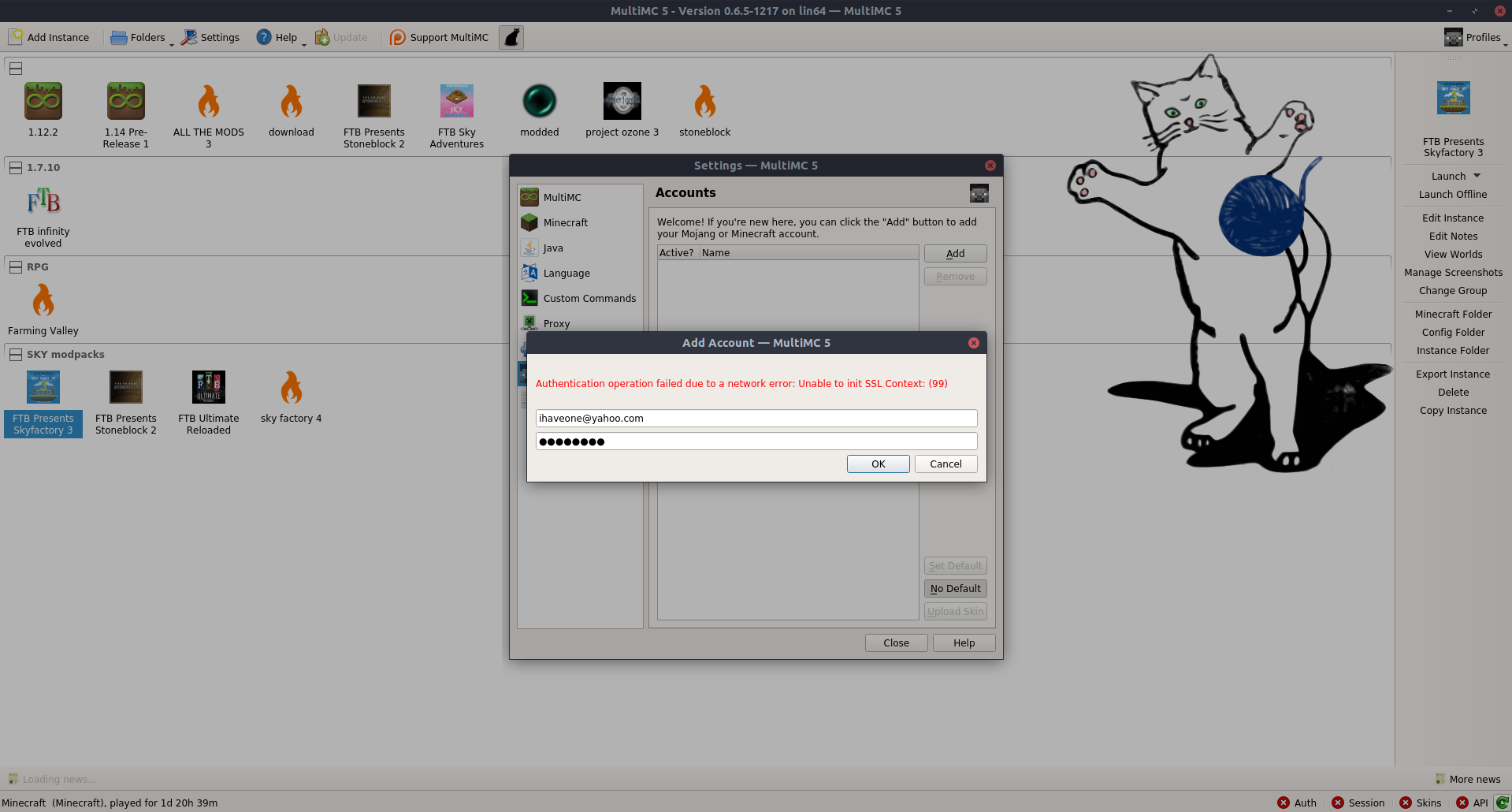Screen dimensions: 1512x812
Task: Select the Farming Valley instance icon
Action: coord(43,300)
